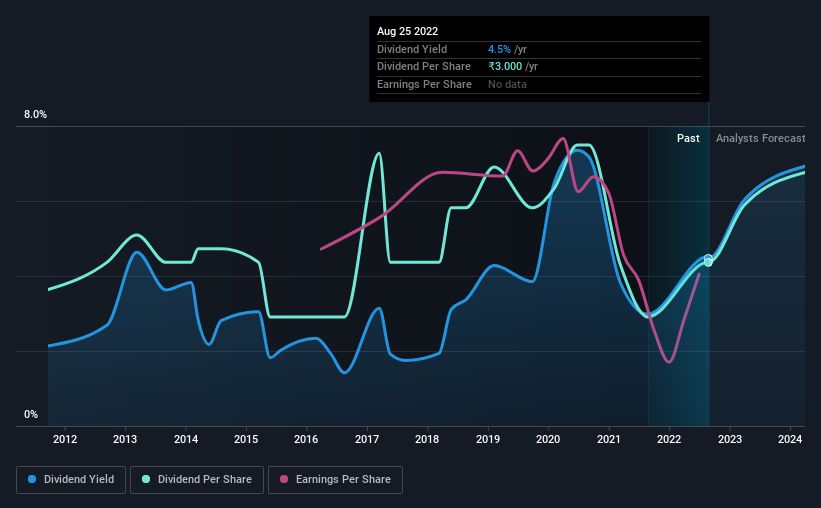This screenshot has height=508, width=821.
Task: Click the 4.5% dividend yield value
Action: 499,49
